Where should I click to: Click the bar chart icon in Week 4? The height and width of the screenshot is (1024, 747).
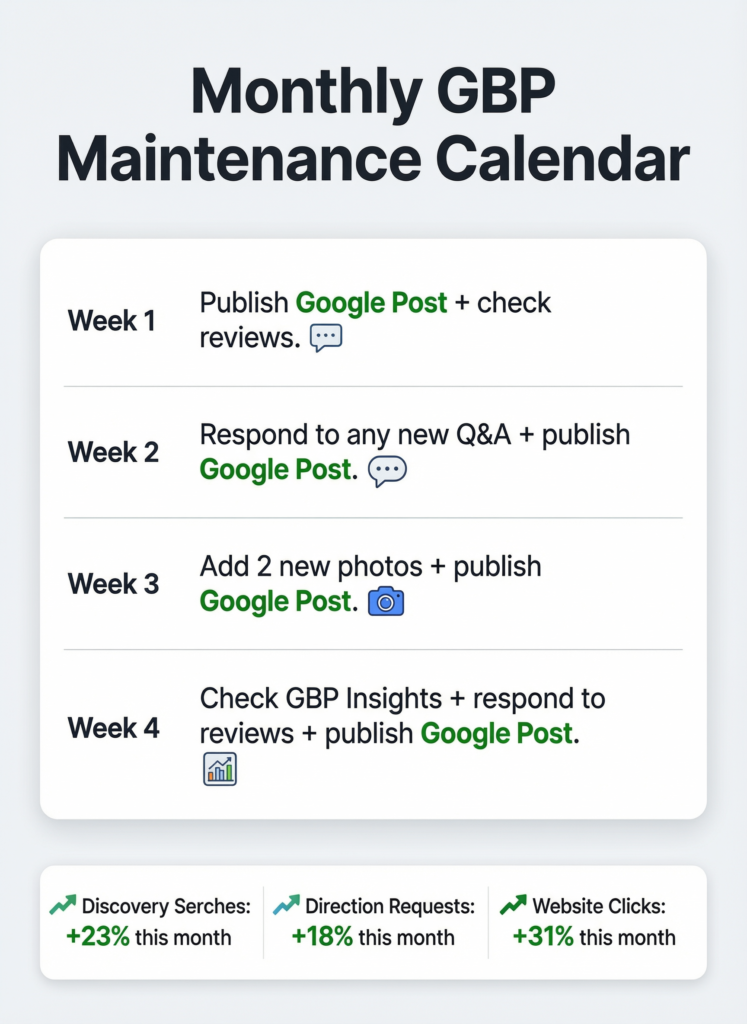220,769
